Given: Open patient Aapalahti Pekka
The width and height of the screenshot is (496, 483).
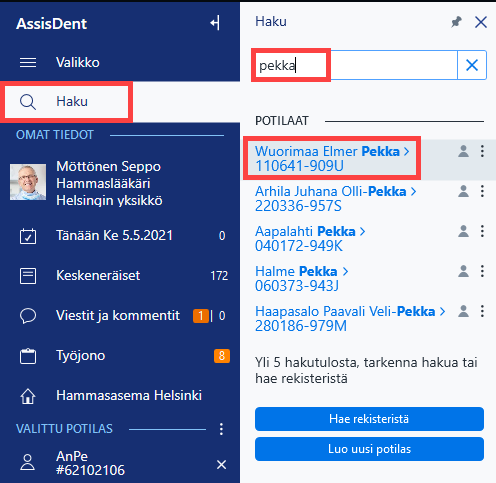Looking at the screenshot, I should click(310, 238).
